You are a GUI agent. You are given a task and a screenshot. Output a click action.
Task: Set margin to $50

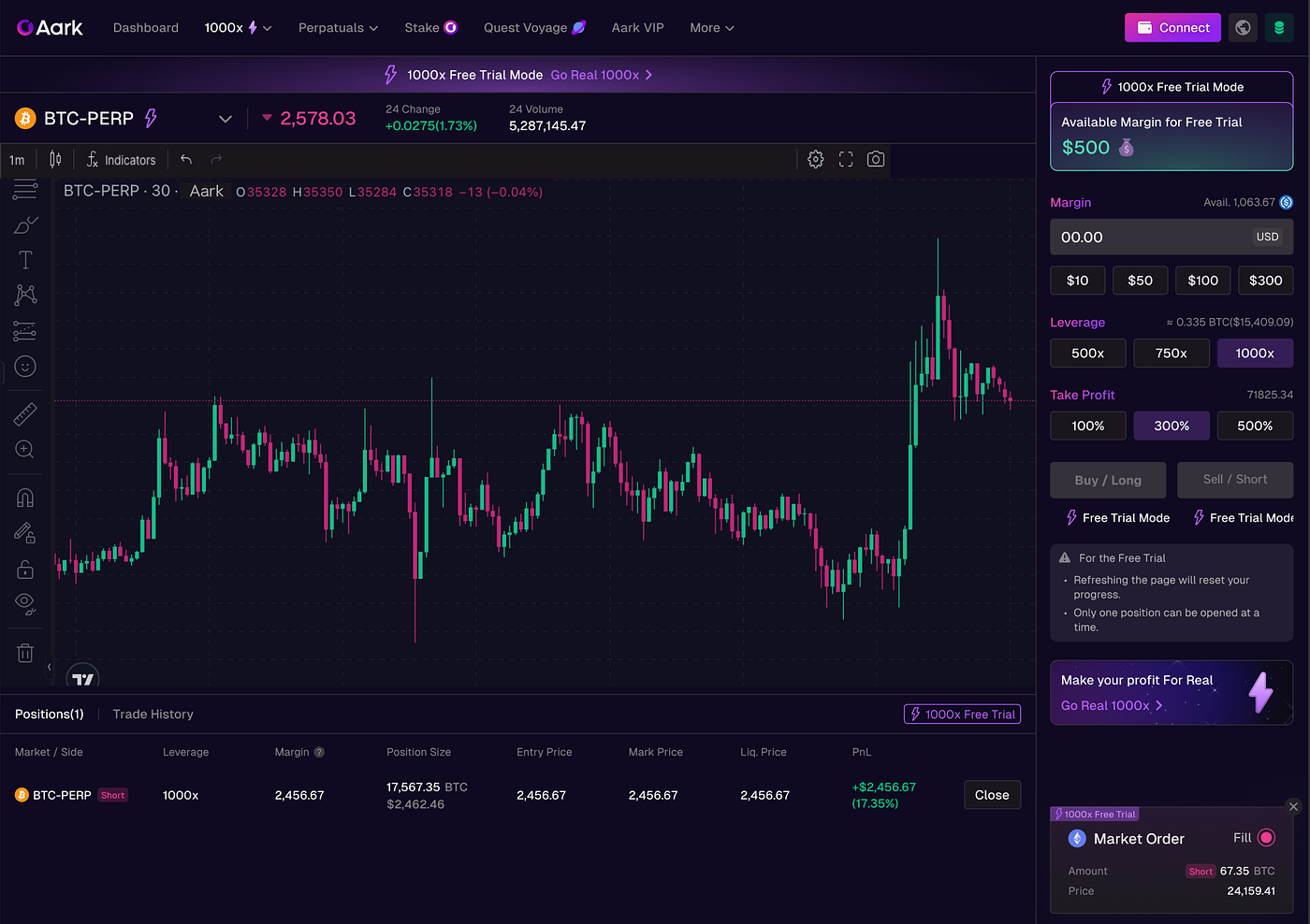tap(1140, 281)
